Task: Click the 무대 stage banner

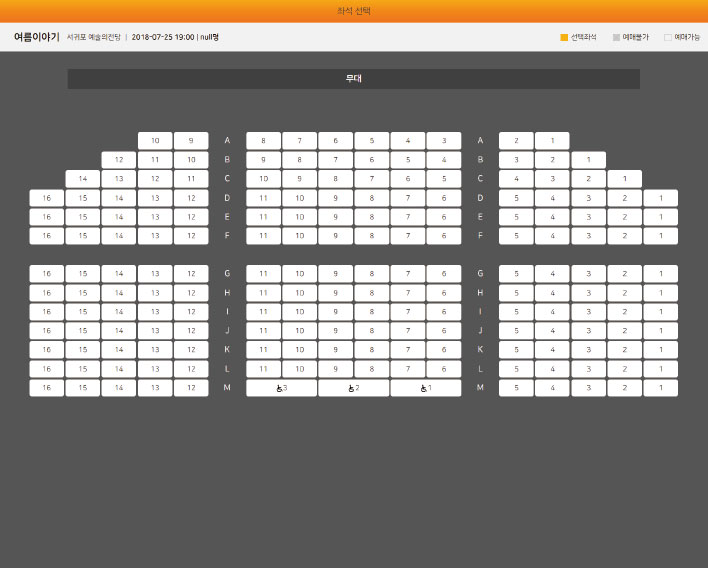Action: tap(354, 79)
